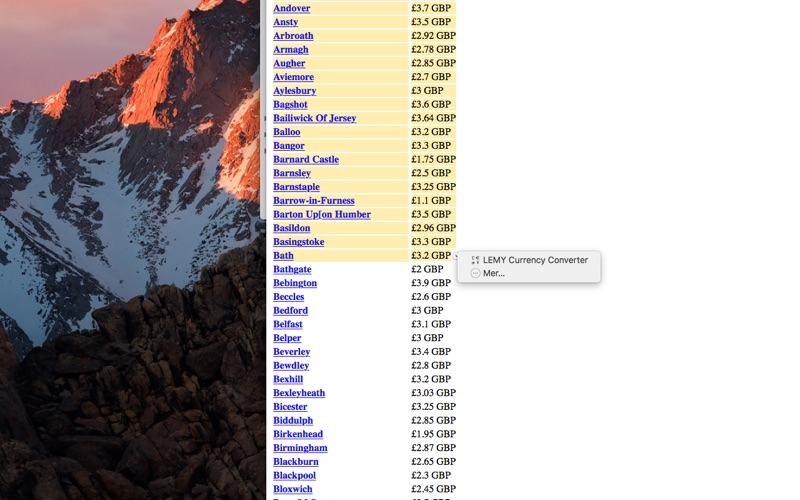
Task: Follow the Barnsley link
Action: click(x=291, y=173)
